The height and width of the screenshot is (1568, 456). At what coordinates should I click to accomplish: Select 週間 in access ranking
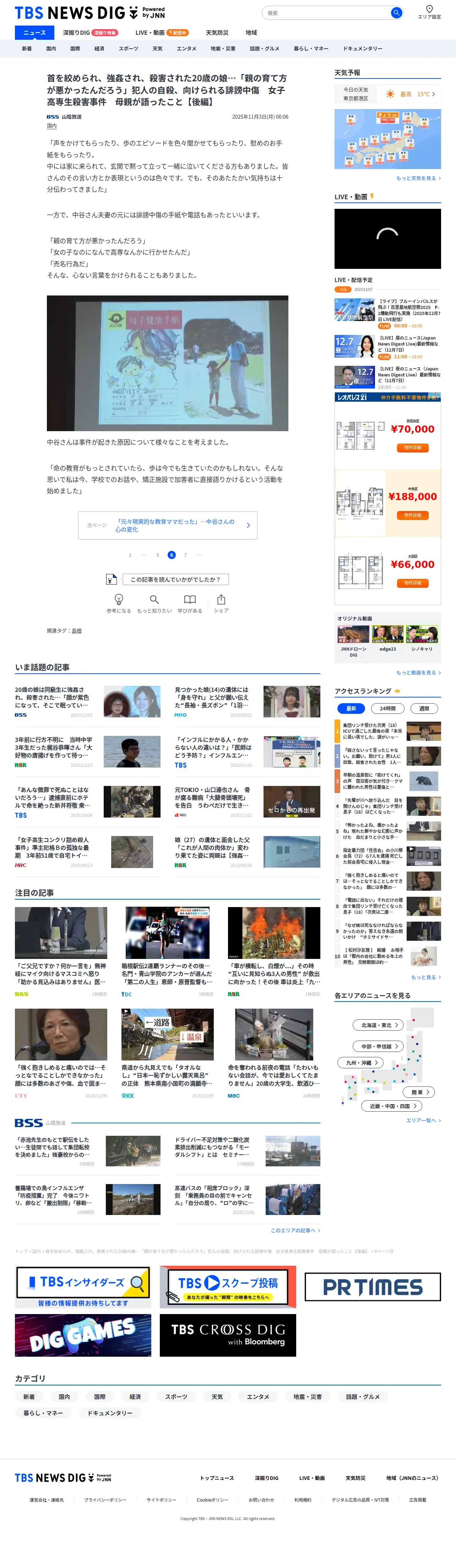424,708
